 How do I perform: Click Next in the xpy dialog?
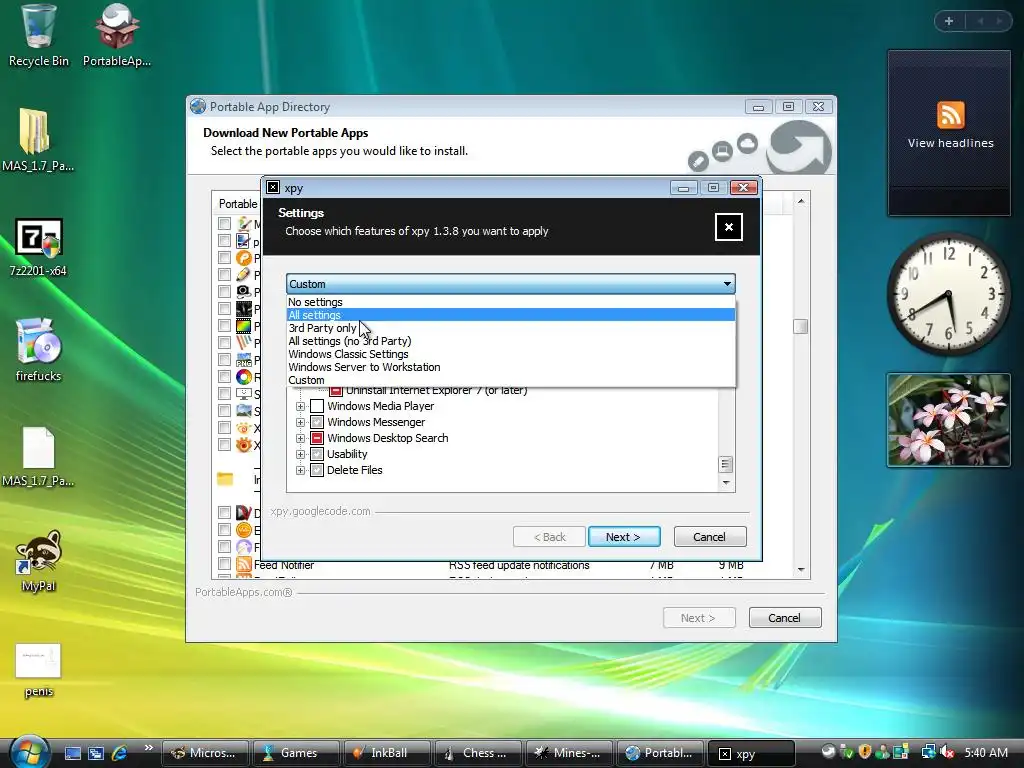coord(624,537)
